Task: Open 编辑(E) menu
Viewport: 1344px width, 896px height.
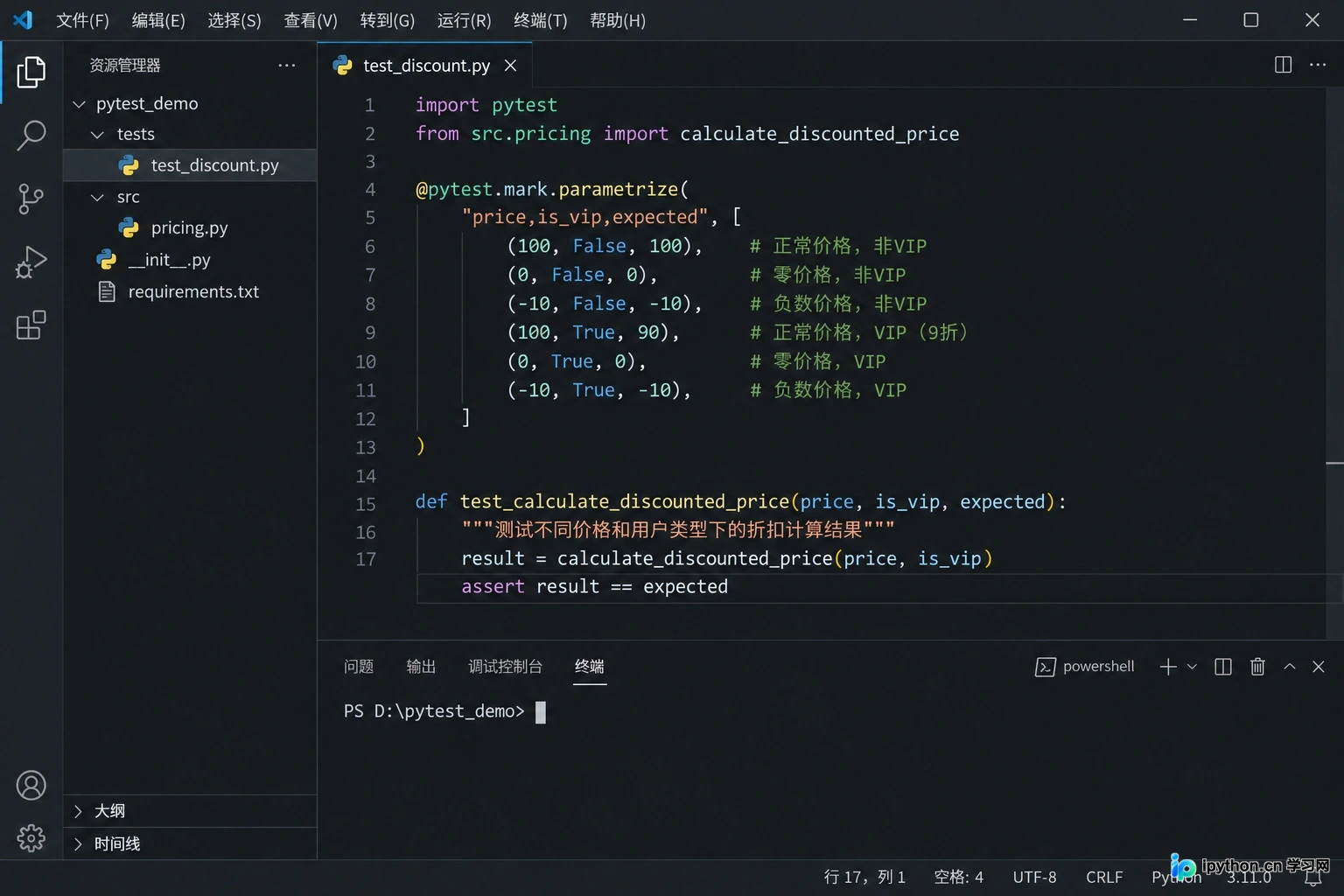Action: coord(158,20)
